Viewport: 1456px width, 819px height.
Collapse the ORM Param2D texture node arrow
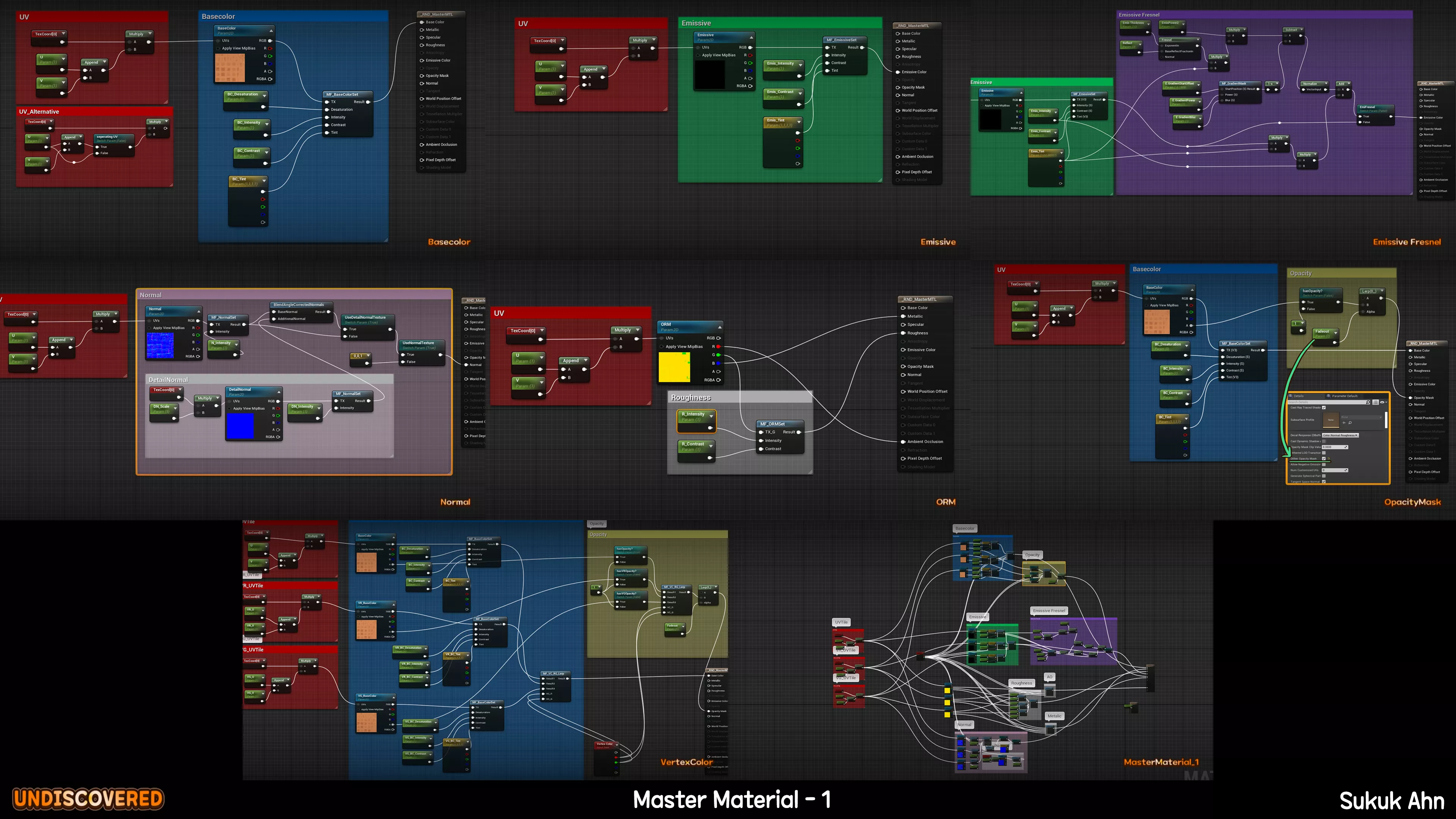(x=720, y=327)
